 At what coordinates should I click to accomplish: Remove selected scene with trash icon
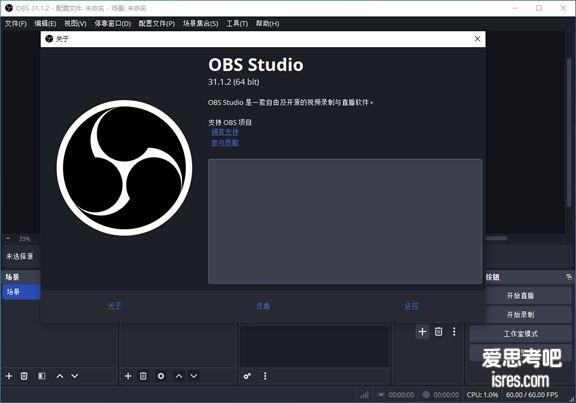pos(24,376)
